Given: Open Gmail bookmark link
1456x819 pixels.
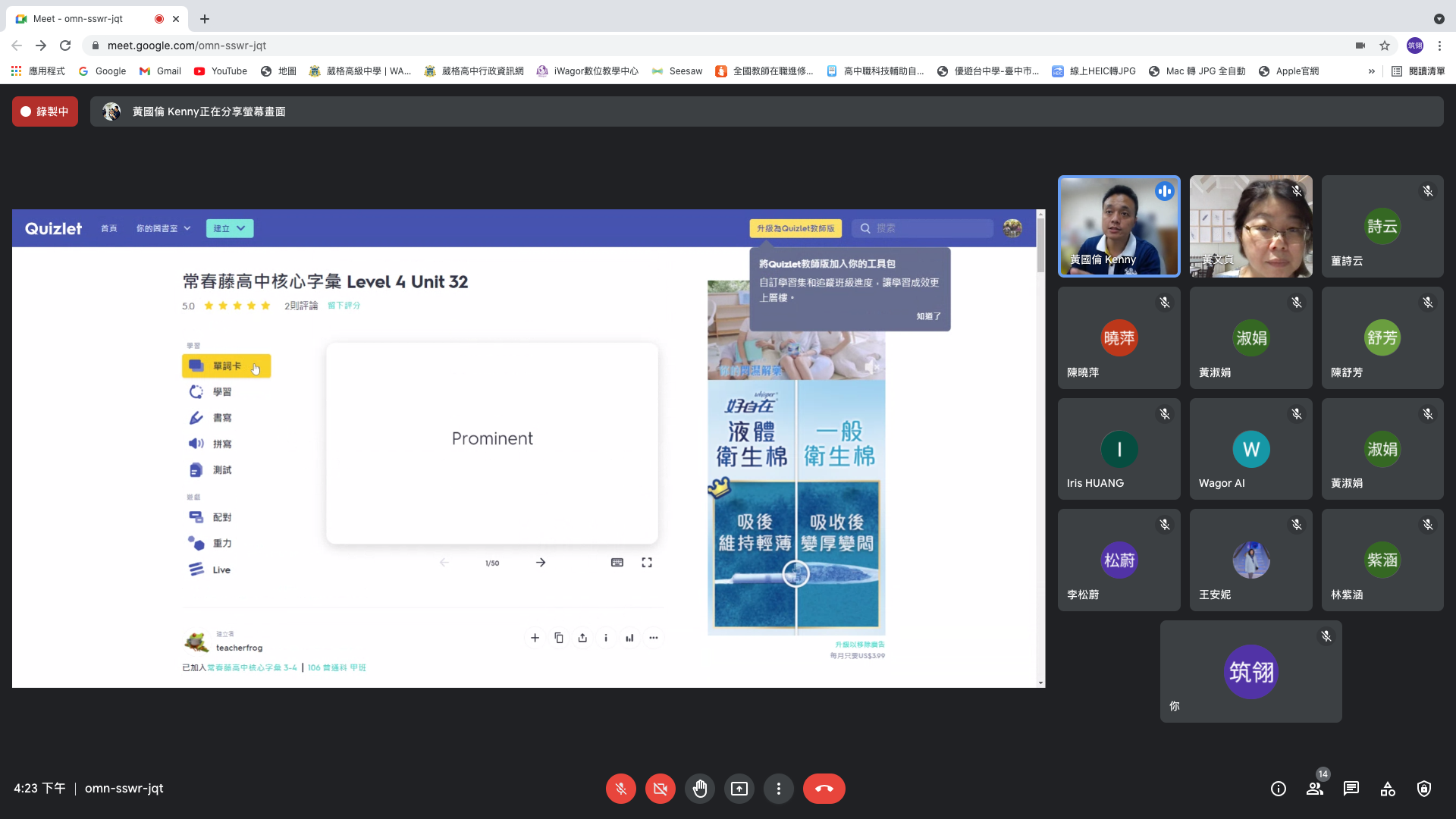Looking at the screenshot, I should pyautogui.click(x=160, y=71).
